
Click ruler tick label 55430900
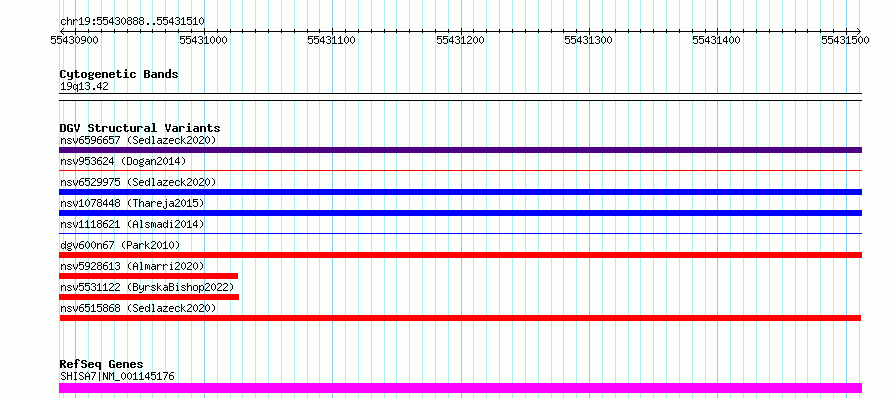point(74,40)
